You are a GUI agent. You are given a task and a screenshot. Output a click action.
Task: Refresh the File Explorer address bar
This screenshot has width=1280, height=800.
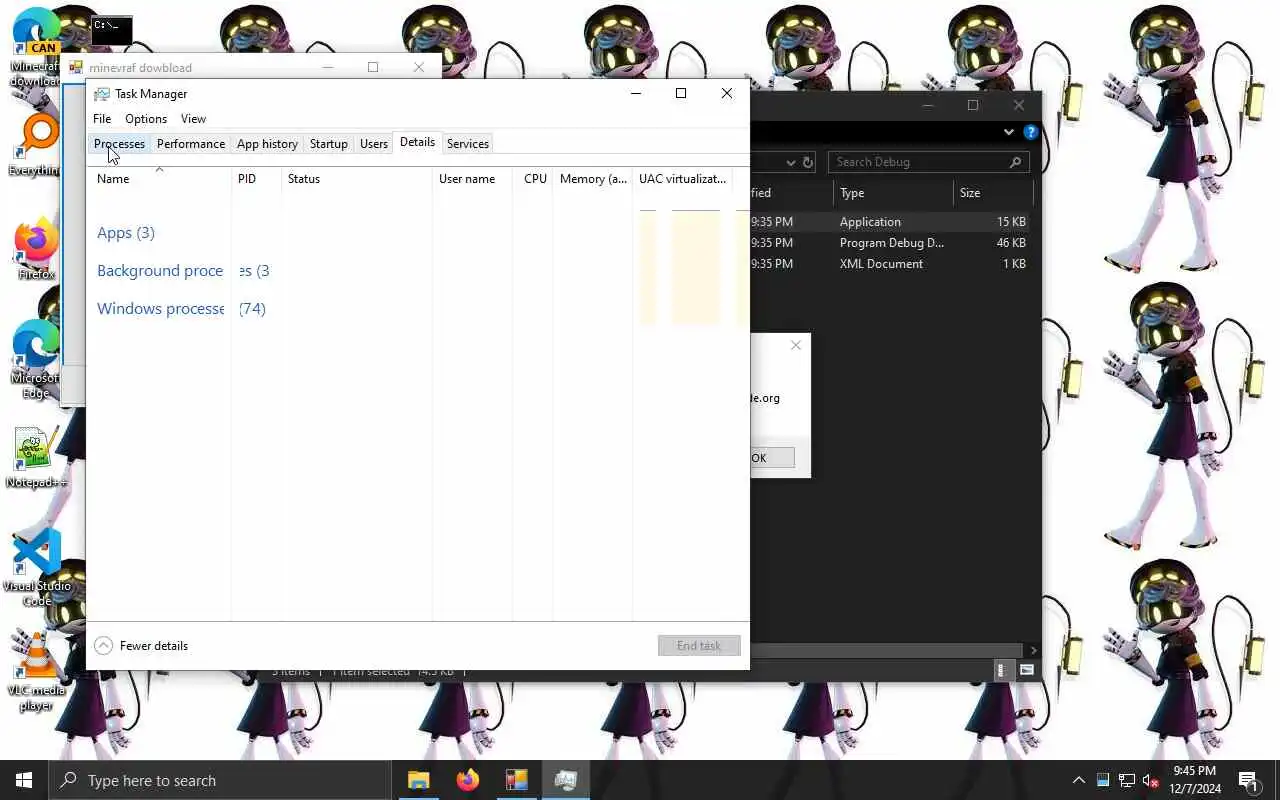(808, 162)
